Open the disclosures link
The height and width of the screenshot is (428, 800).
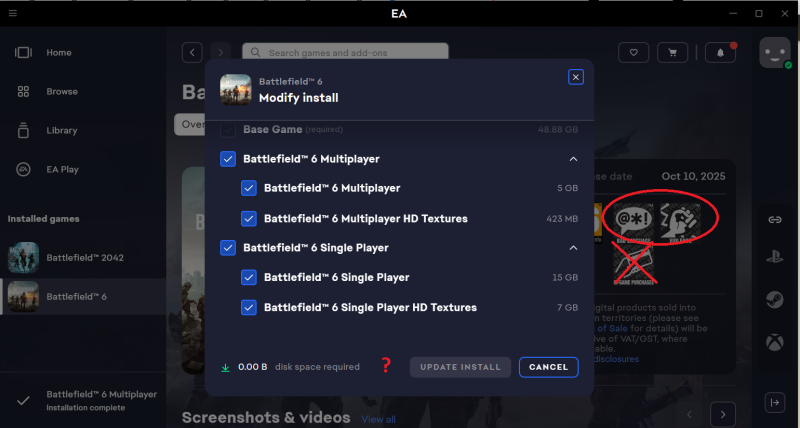pos(616,359)
